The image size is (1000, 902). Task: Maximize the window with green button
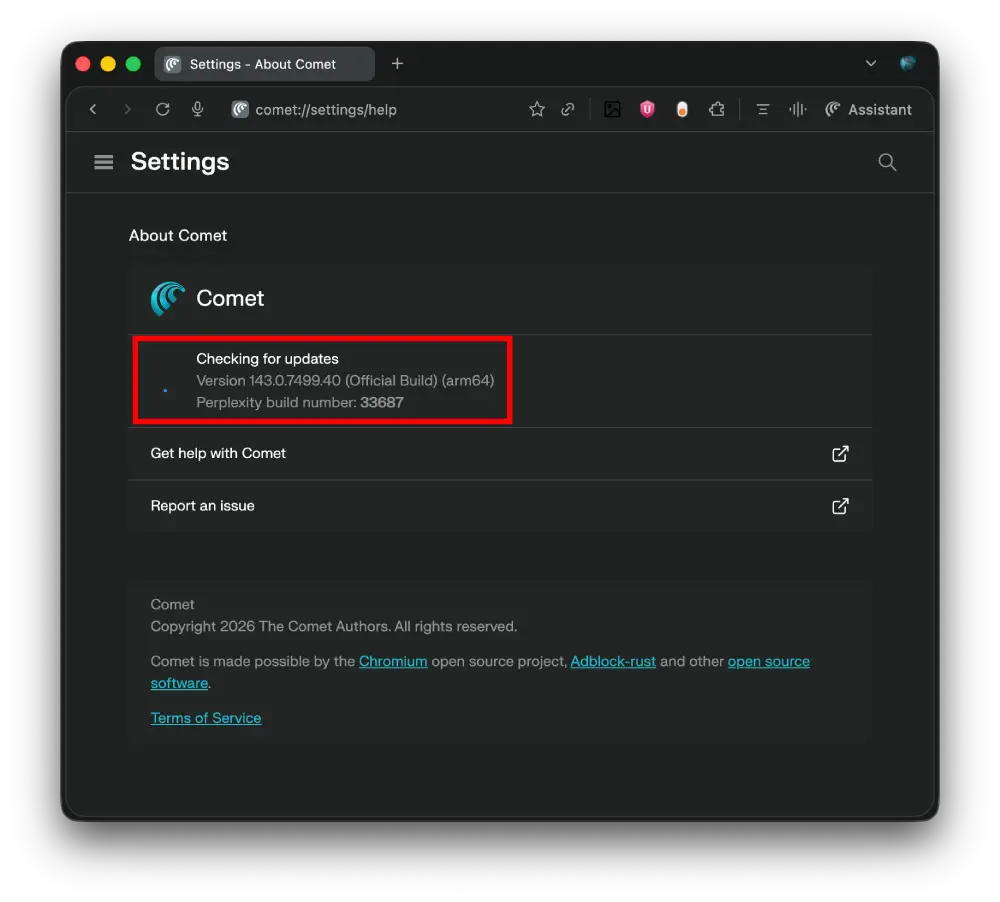133,64
